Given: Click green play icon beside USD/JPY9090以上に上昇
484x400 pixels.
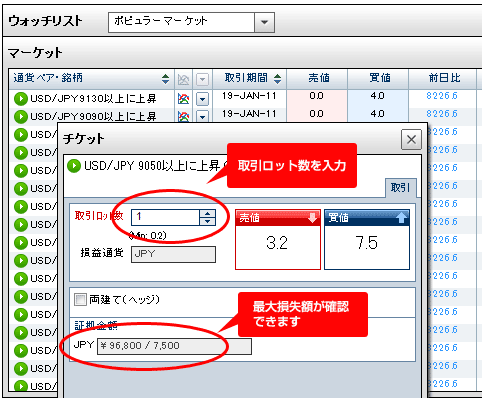Looking at the screenshot, I should click(x=21, y=117).
